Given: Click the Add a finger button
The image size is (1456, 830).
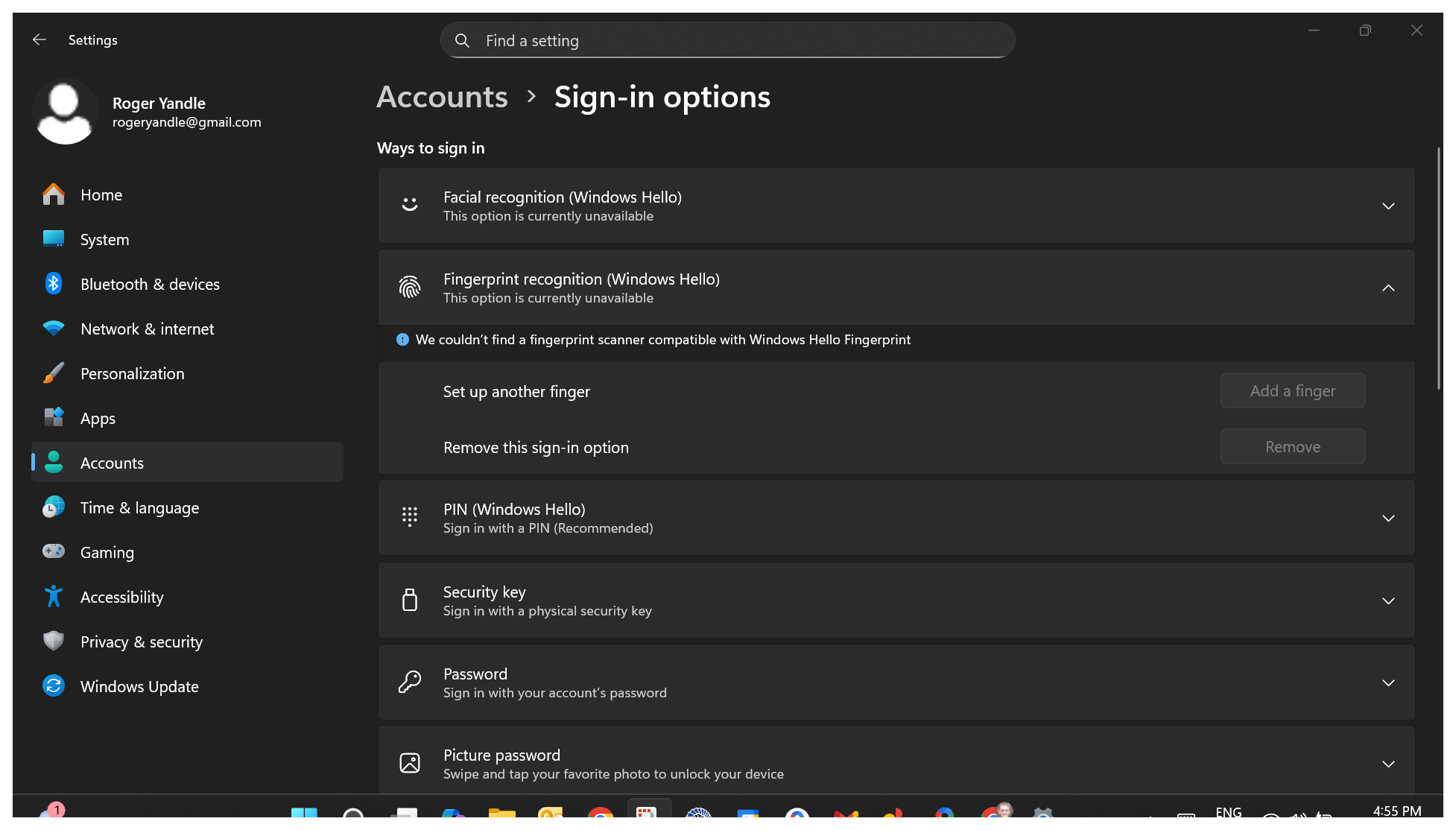Looking at the screenshot, I should click(1293, 391).
